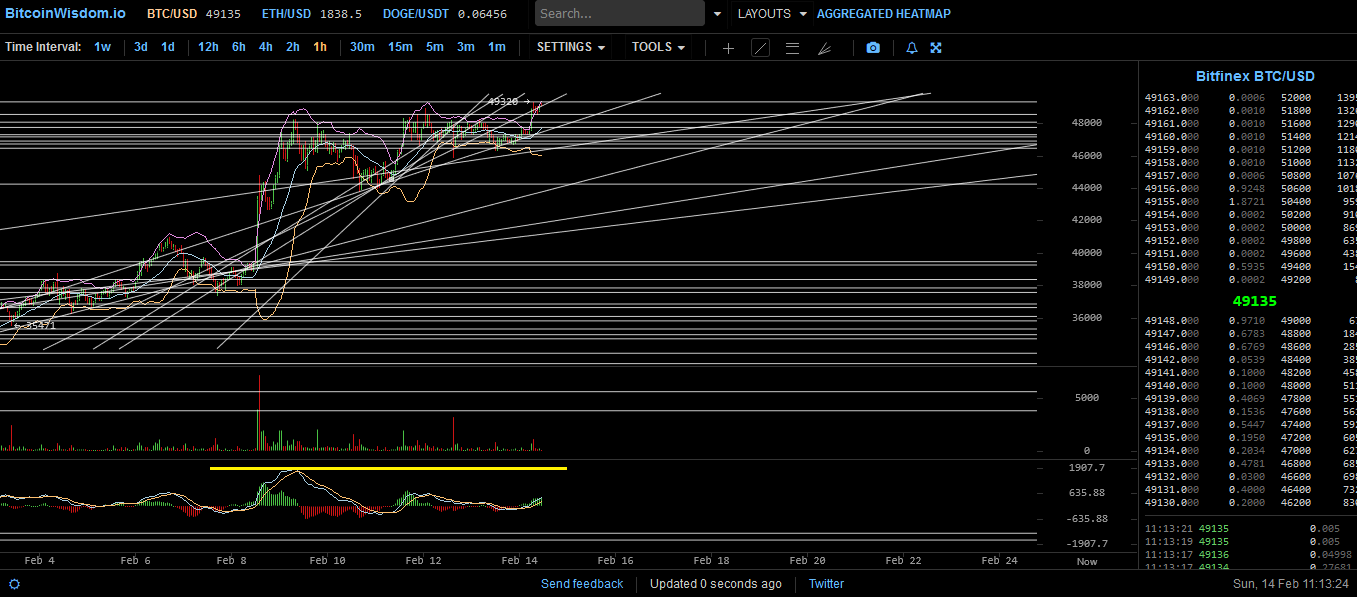Set time interval to 6h

(x=238, y=47)
